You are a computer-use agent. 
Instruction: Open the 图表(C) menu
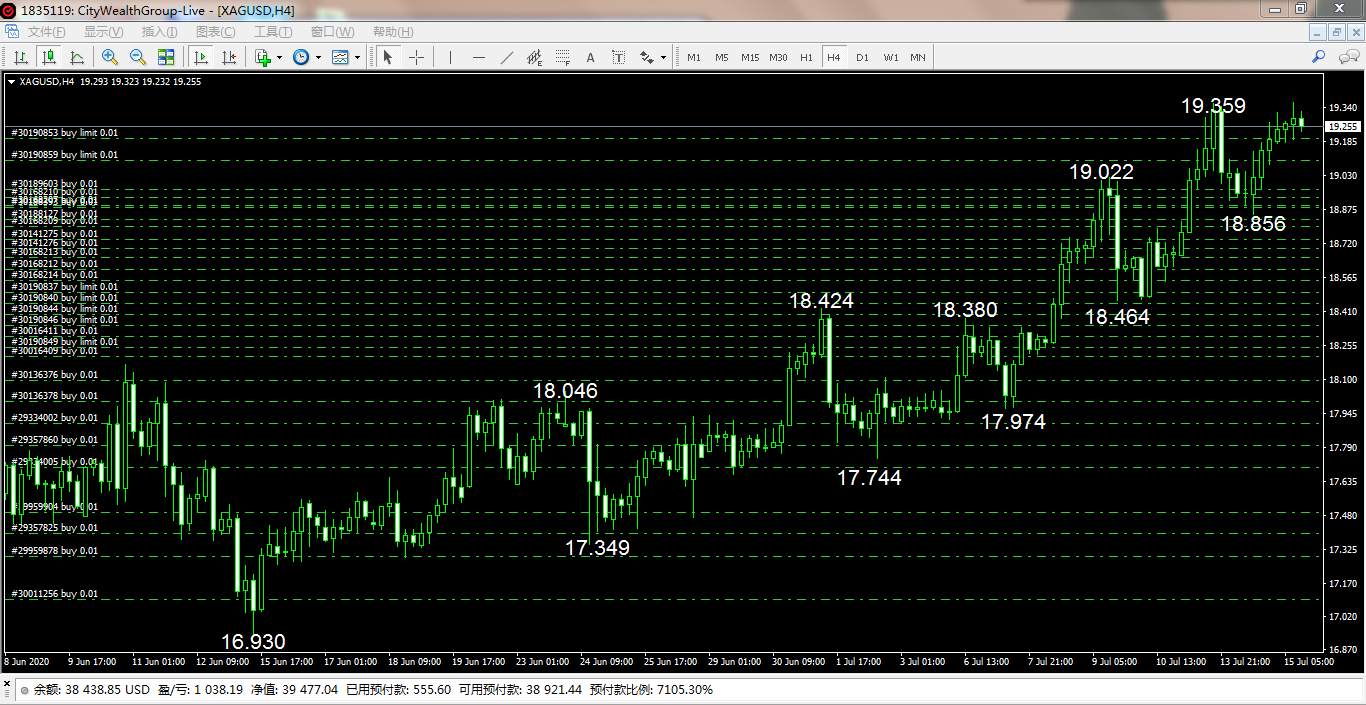216,32
